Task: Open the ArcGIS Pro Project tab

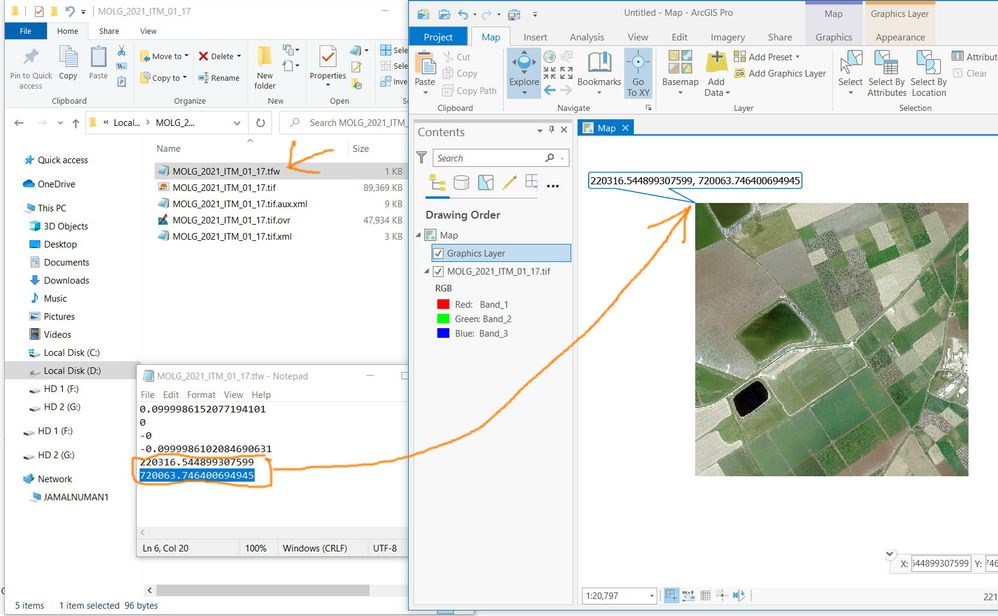Action: (x=438, y=37)
